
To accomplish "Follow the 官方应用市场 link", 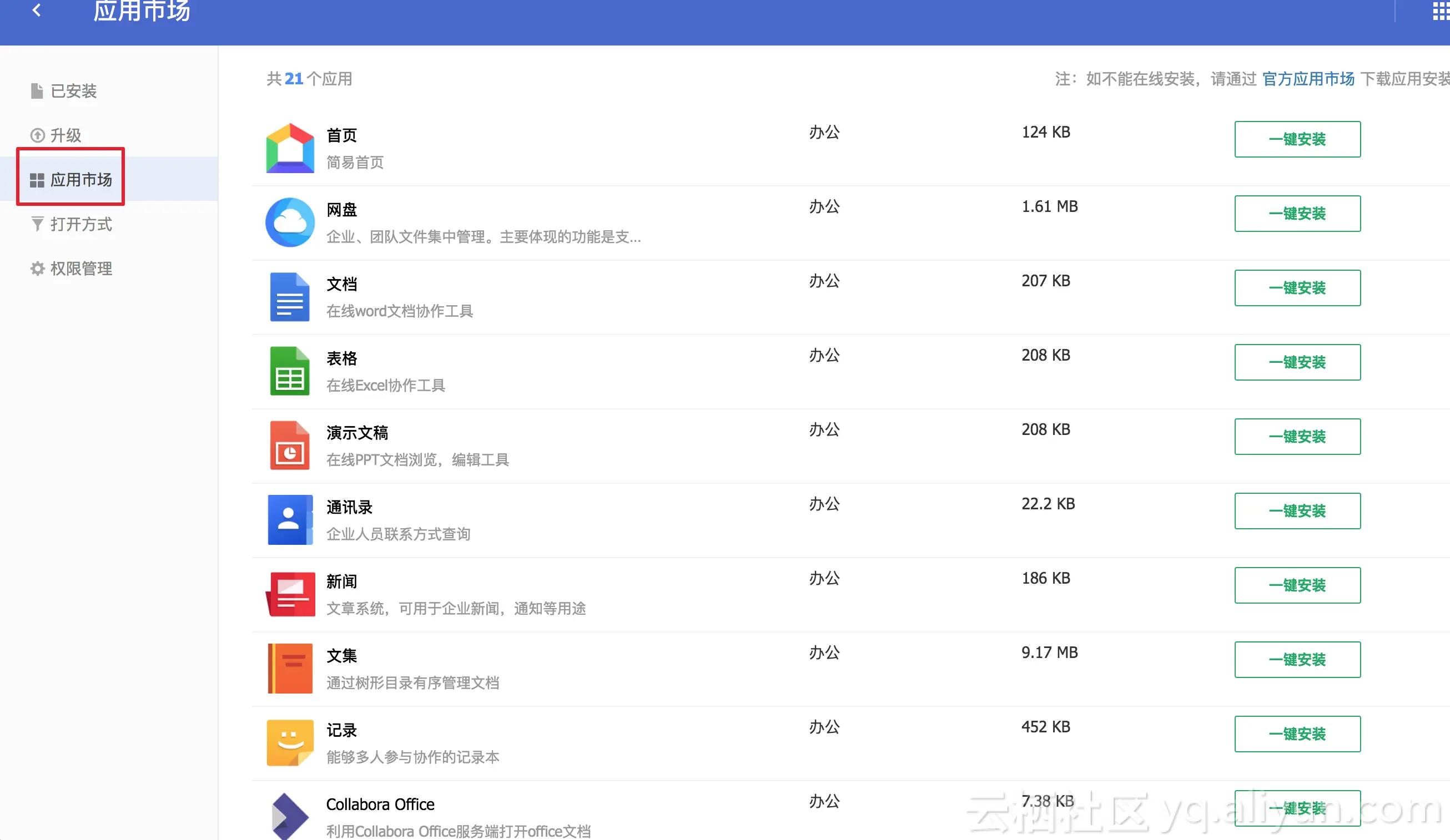I will coord(1308,79).
